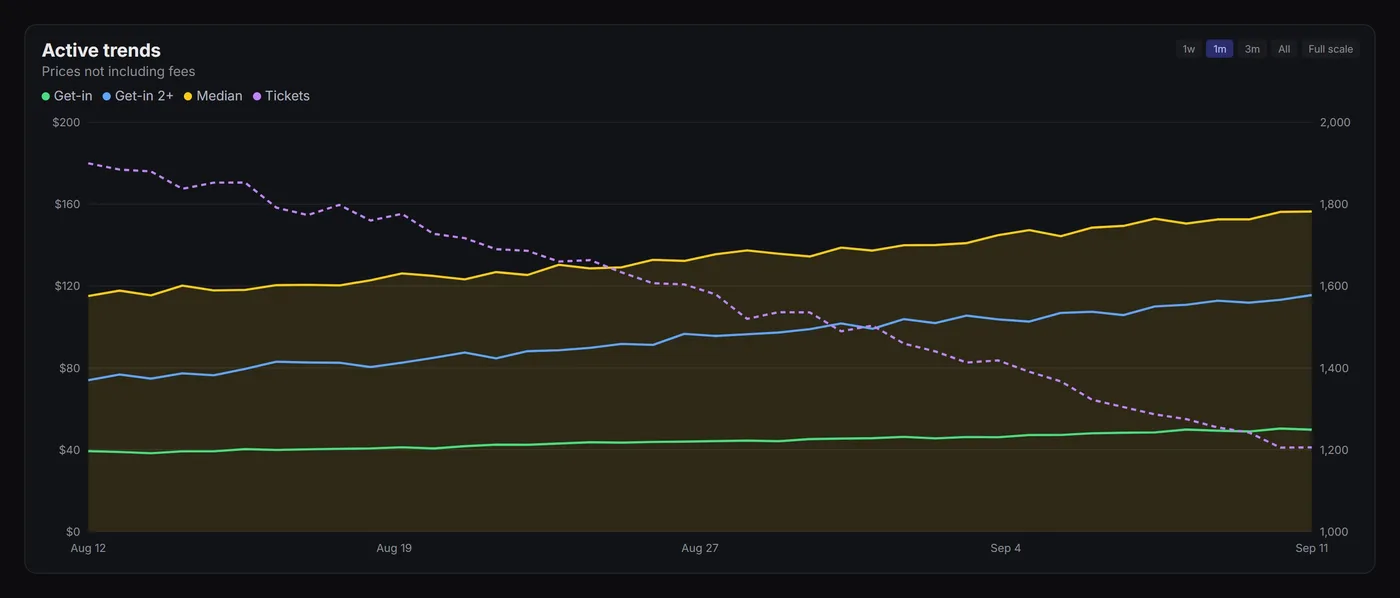Toggle the Get-in legend series

67,96
